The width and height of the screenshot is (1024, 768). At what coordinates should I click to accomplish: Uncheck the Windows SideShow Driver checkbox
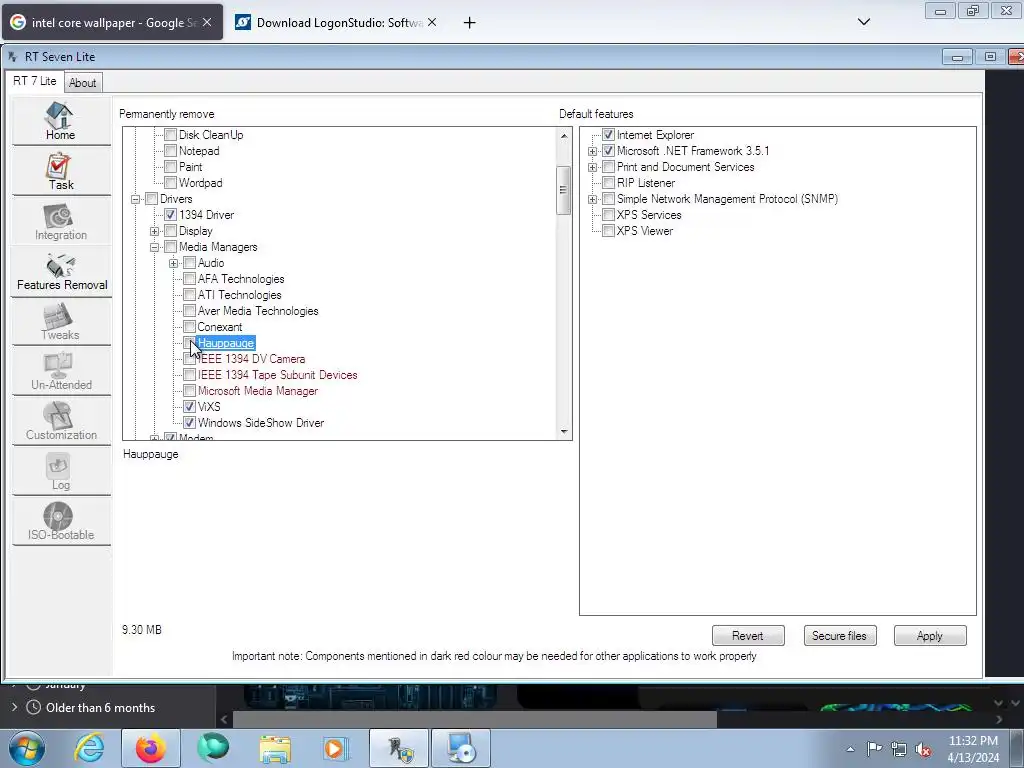tap(189, 423)
